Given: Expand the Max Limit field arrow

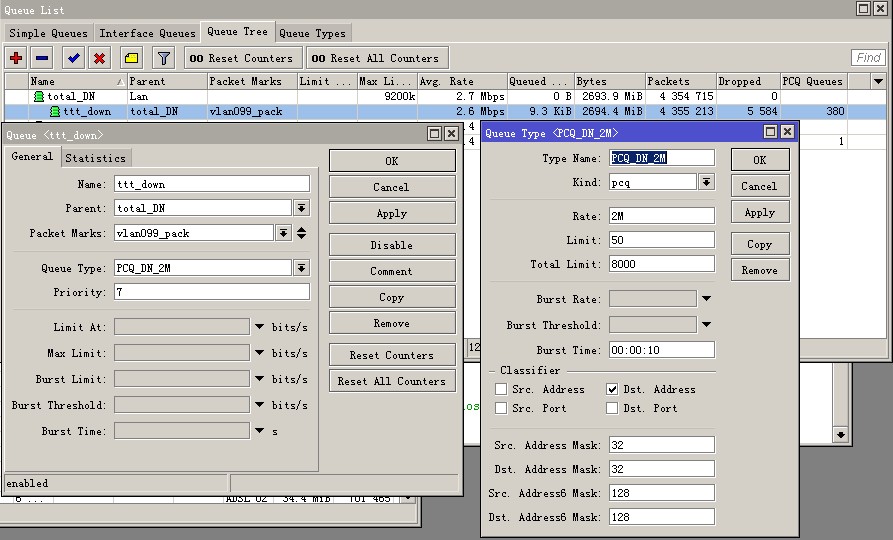Looking at the screenshot, I should click(260, 353).
